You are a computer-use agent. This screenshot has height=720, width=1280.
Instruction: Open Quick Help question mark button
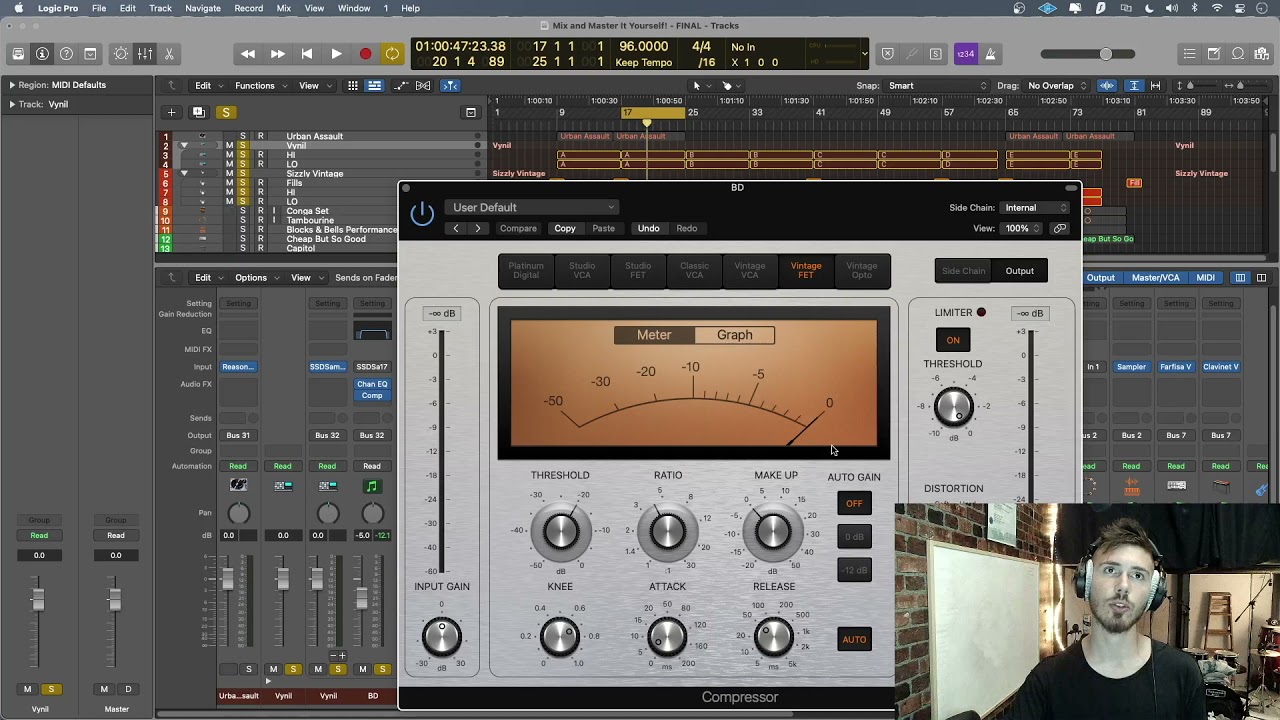[66, 54]
